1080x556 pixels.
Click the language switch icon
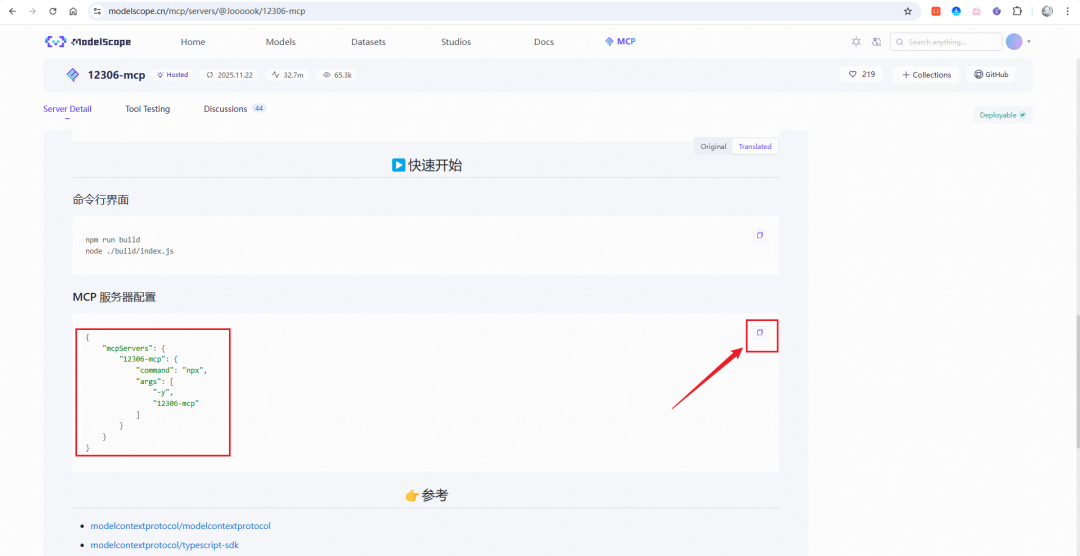[876, 42]
